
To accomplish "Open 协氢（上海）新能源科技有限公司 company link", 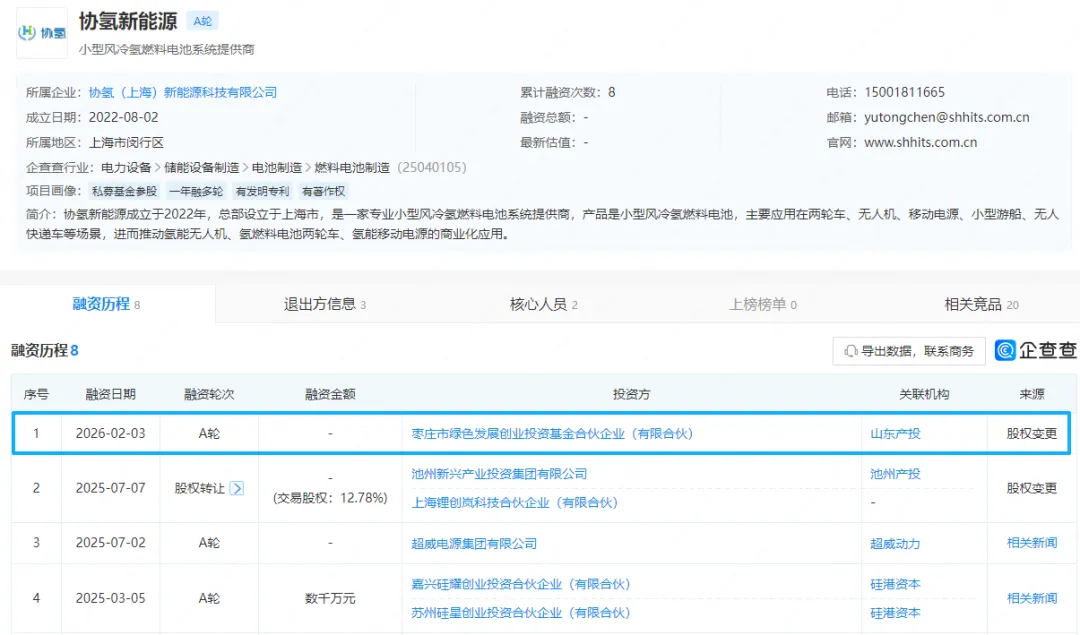I will (183, 92).
